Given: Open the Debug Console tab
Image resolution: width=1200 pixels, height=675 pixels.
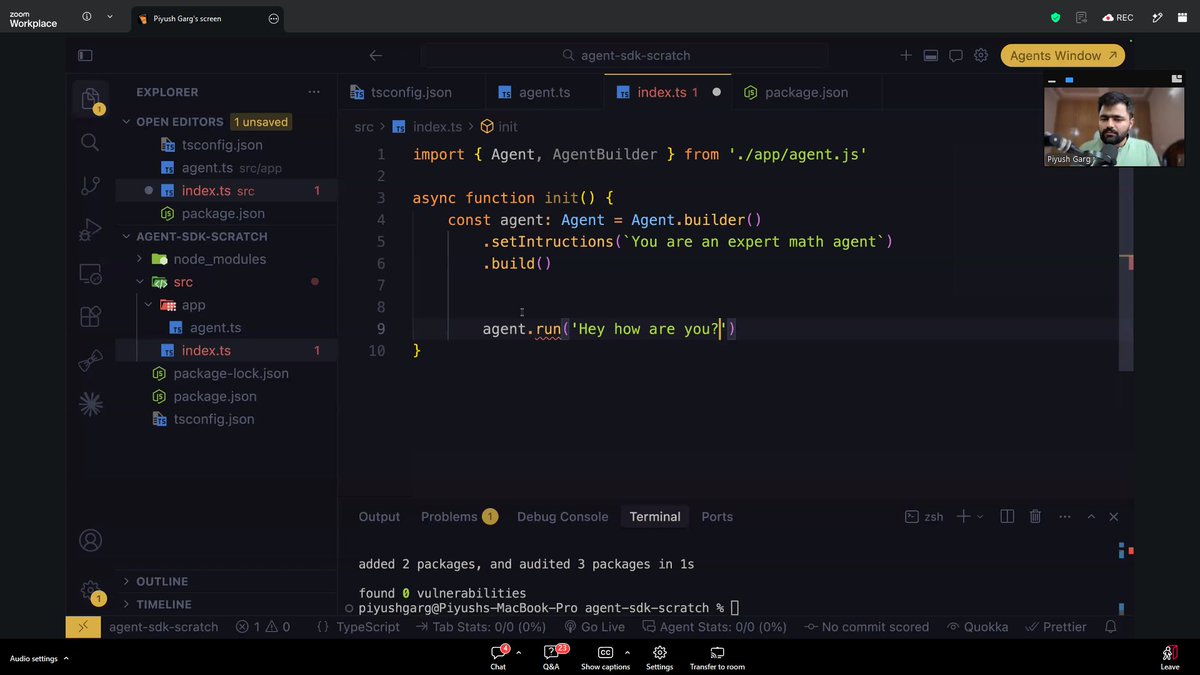Looking at the screenshot, I should (x=562, y=517).
